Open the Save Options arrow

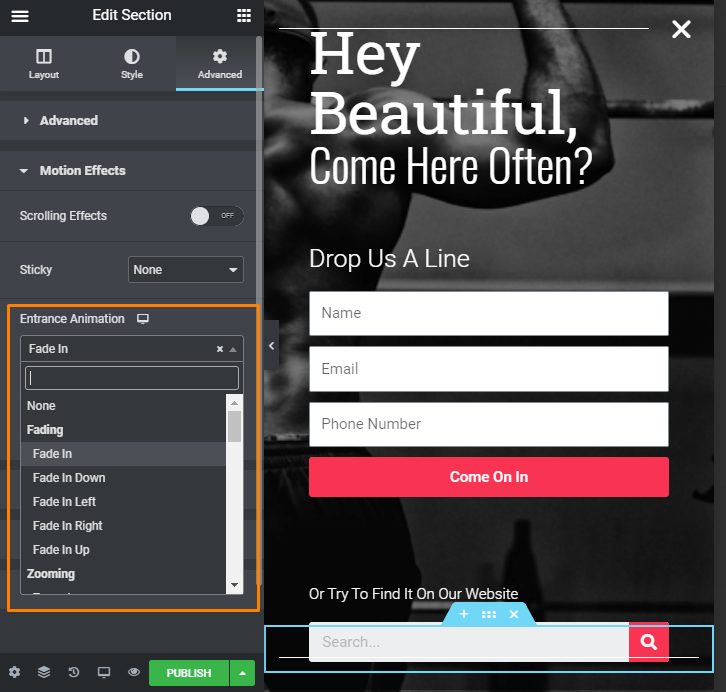[243, 673]
